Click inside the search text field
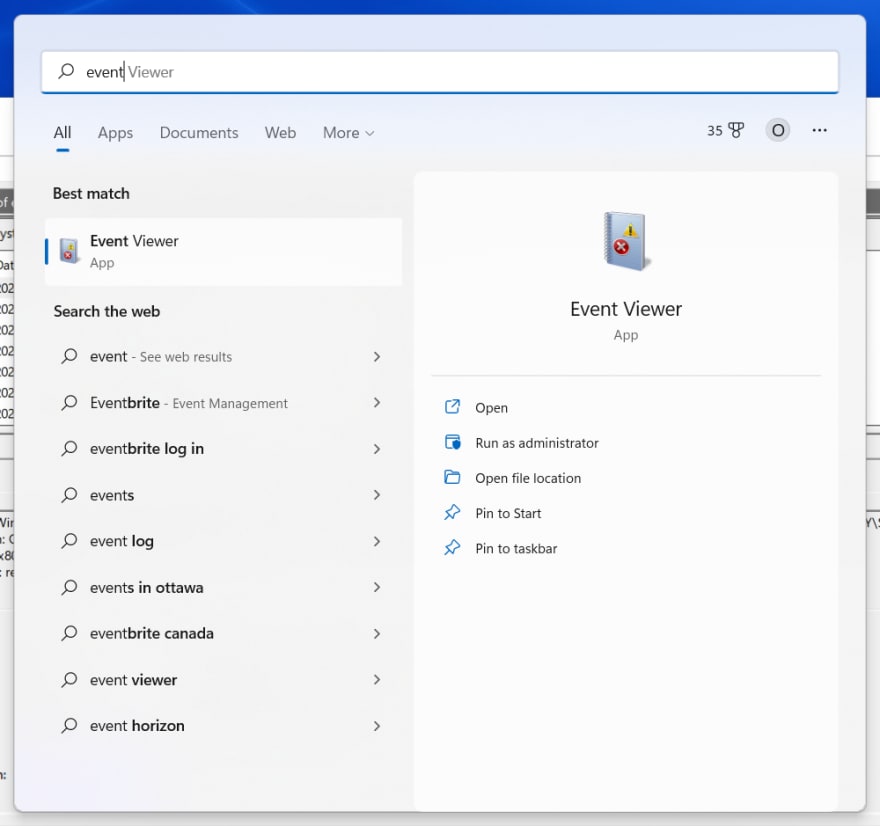The height and width of the screenshot is (826, 880). pos(440,72)
